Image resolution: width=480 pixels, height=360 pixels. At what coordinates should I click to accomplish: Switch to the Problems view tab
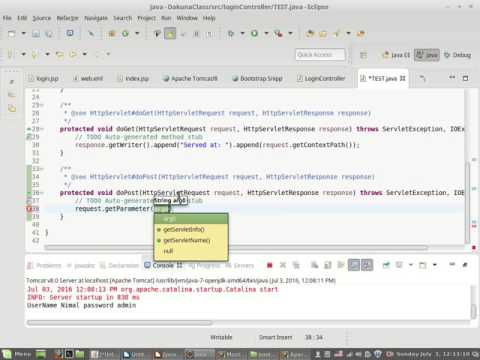[x=45, y=266]
